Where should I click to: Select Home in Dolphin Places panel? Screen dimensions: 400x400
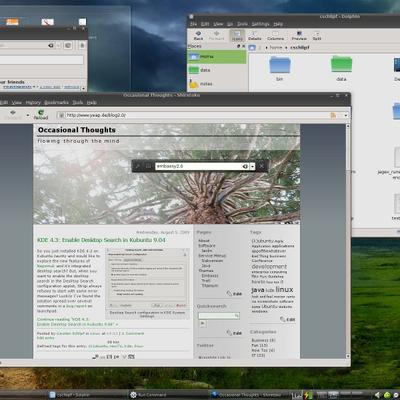(217, 57)
